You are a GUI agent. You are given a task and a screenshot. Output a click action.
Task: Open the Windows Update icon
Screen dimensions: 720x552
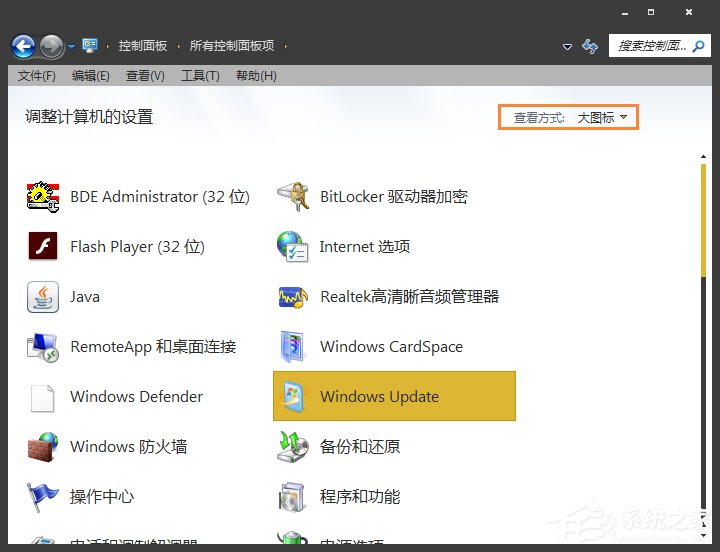pos(292,396)
